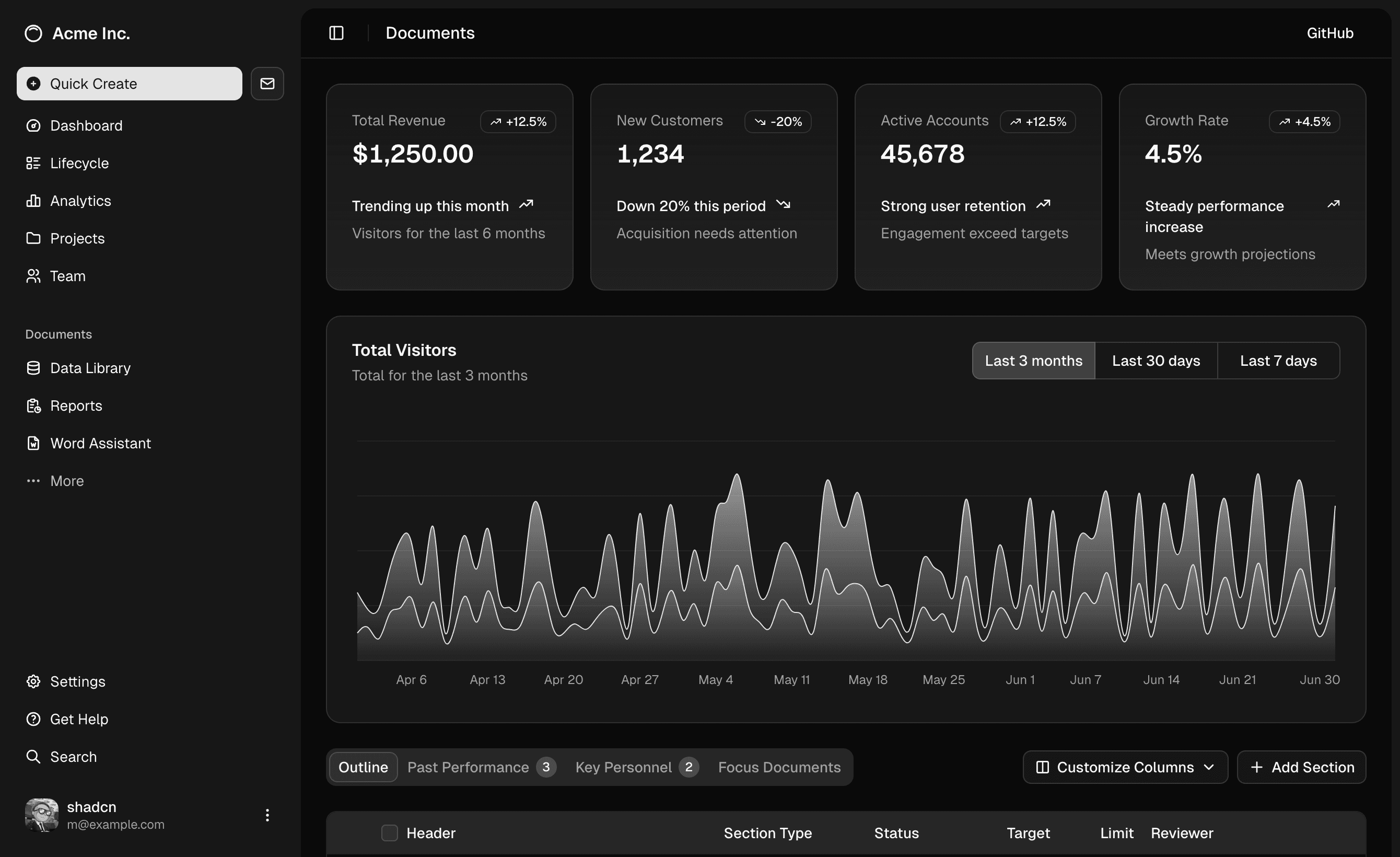1400x857 pixels.
Task: Open the Customize Columns dropdown
Action: [1124, 767]
